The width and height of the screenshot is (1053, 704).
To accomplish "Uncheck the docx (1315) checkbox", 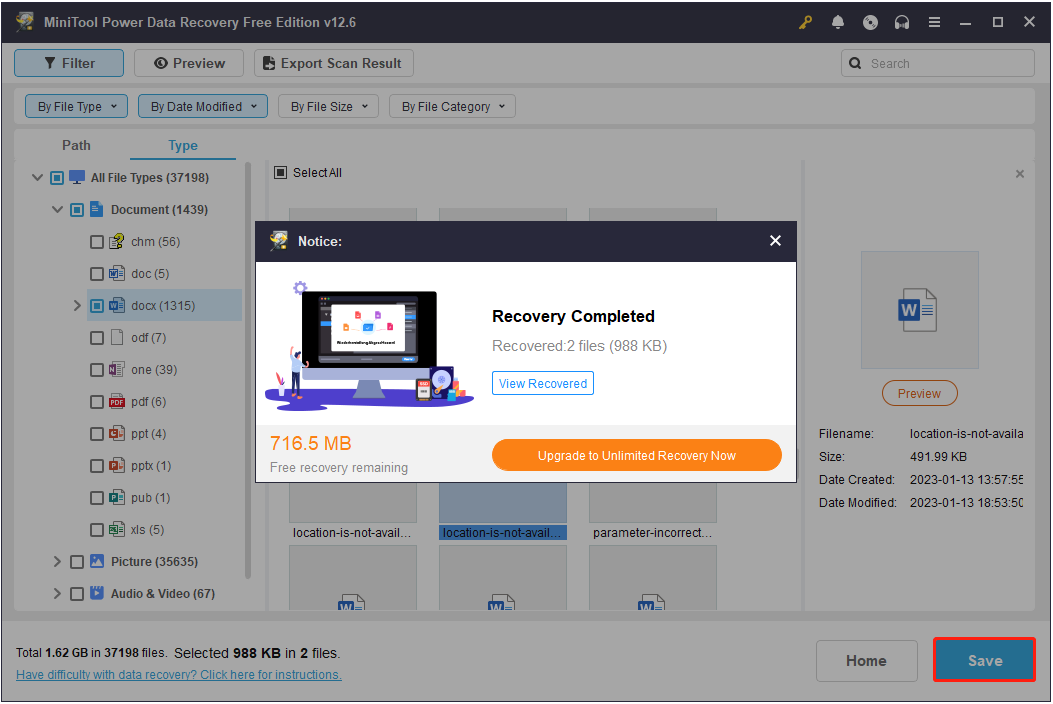I will [x=97, y=305].
